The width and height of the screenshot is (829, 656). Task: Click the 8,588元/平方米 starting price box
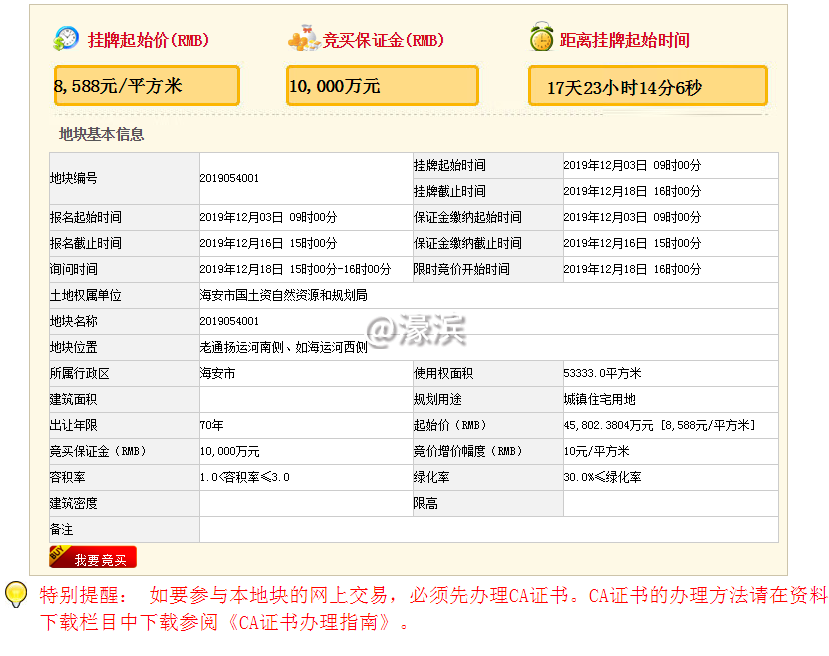pyautogui.click(x=146, y=86)
